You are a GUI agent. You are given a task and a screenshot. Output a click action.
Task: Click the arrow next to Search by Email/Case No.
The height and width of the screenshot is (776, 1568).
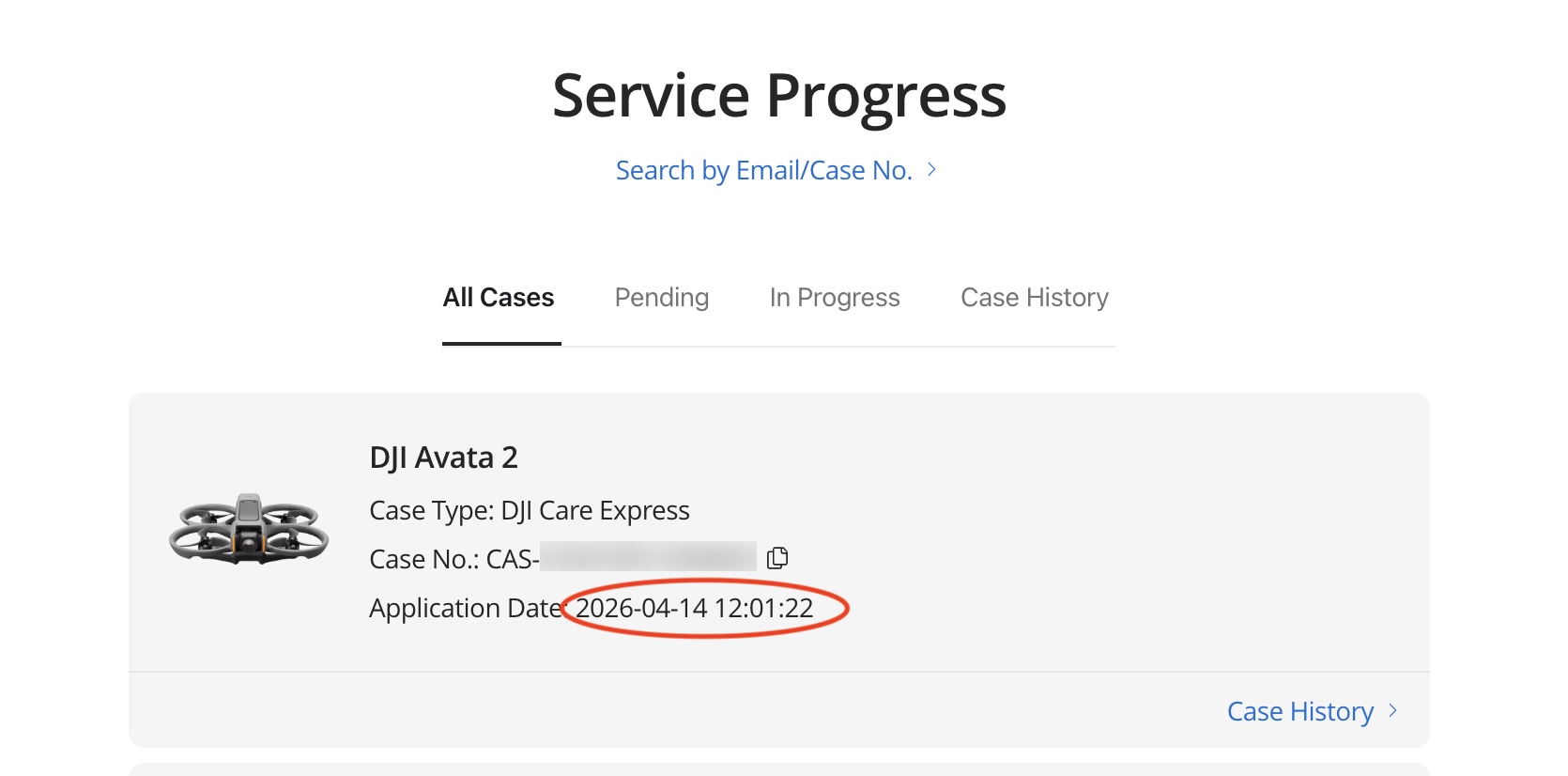[x=931, y=170]
